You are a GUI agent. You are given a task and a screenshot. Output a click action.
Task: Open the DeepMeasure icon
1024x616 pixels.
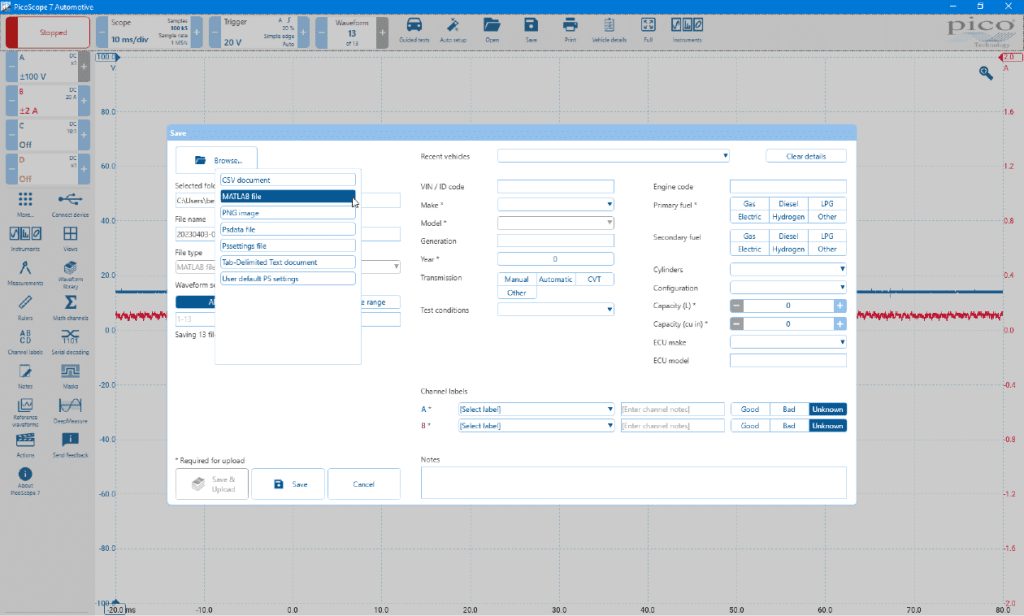(70, 406)
